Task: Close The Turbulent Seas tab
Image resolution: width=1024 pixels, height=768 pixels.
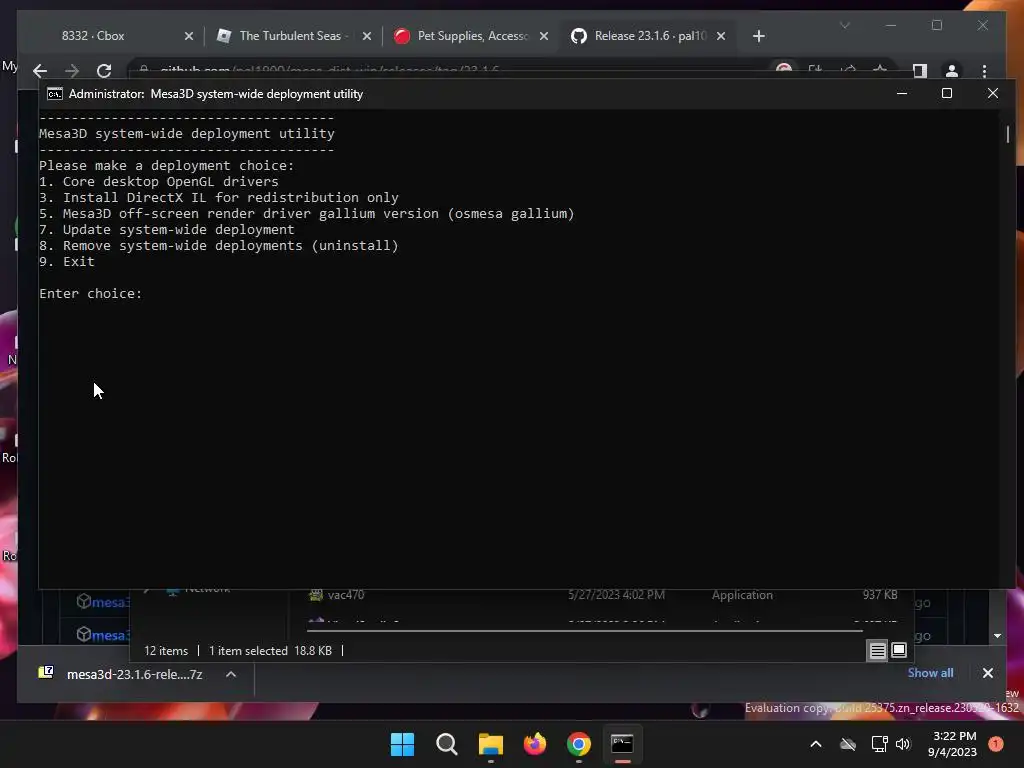Action: coord(367,37)
